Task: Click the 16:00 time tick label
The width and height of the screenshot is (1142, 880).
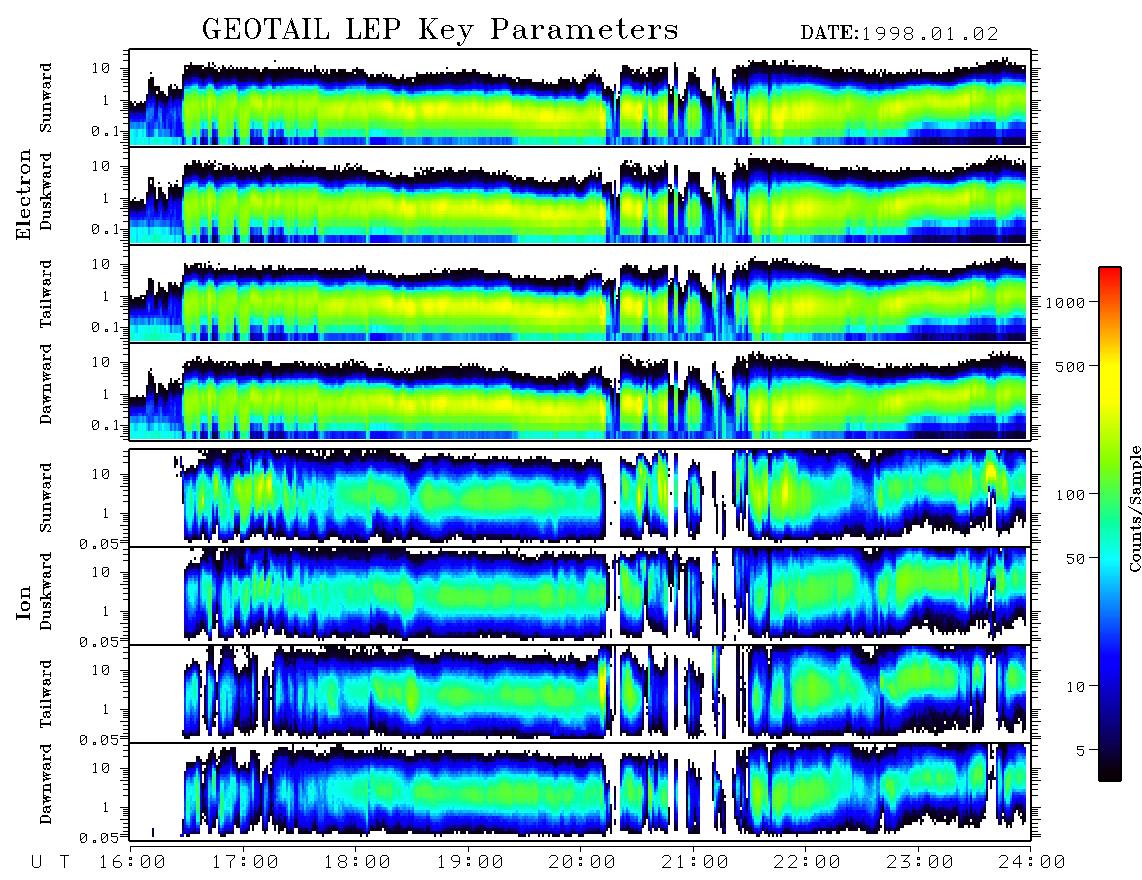Action: (x=133, y=863)
